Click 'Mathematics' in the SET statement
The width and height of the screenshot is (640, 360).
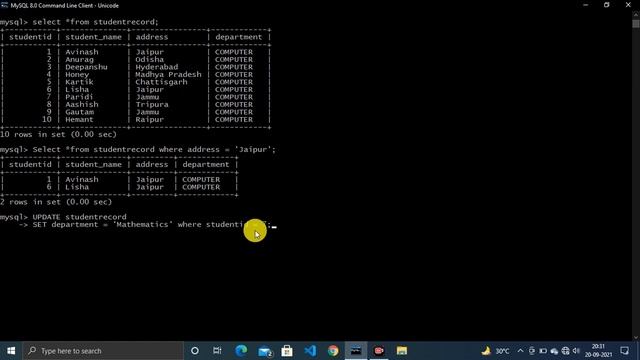pos(142,224)
